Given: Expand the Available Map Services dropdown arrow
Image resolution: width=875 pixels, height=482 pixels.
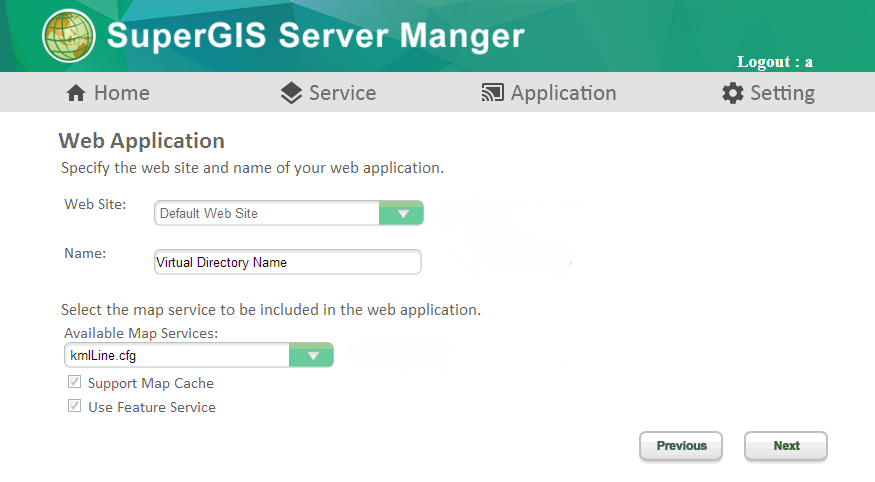Looking at the screenshot, I should [311, 355].
